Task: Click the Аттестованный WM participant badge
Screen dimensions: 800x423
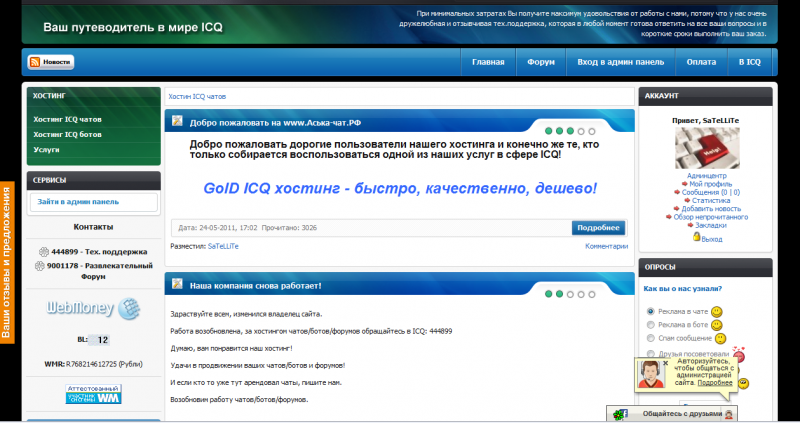Action: click(x=93, y=394)
